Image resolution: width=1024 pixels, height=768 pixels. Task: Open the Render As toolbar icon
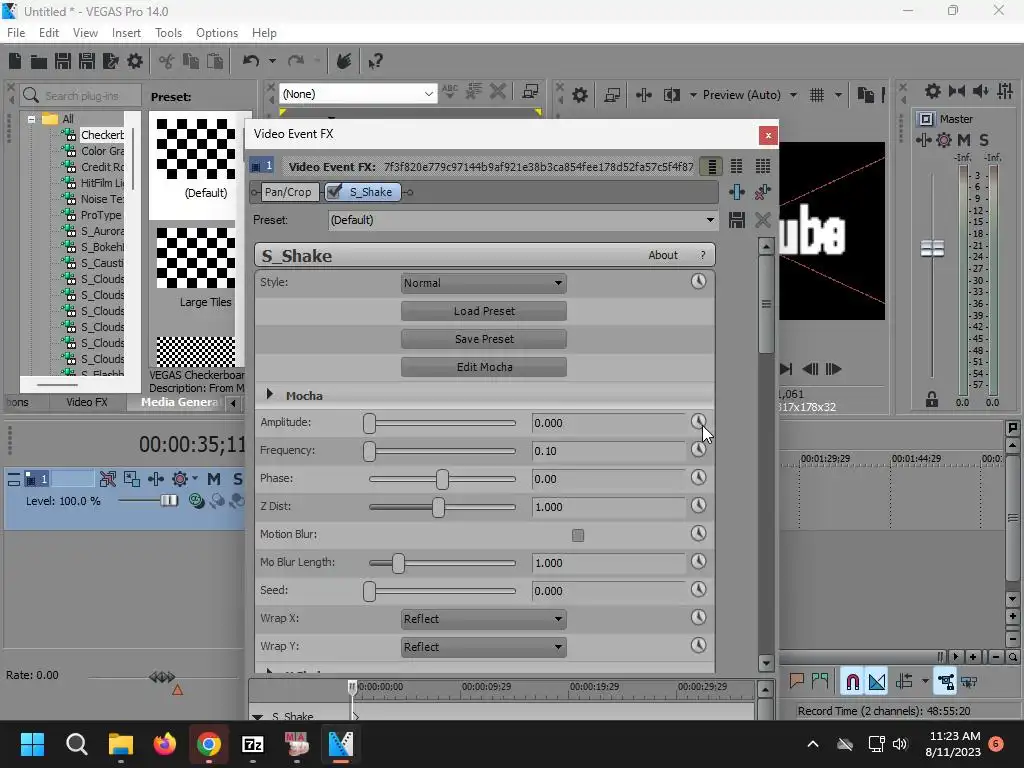click(x=111, y=61)
